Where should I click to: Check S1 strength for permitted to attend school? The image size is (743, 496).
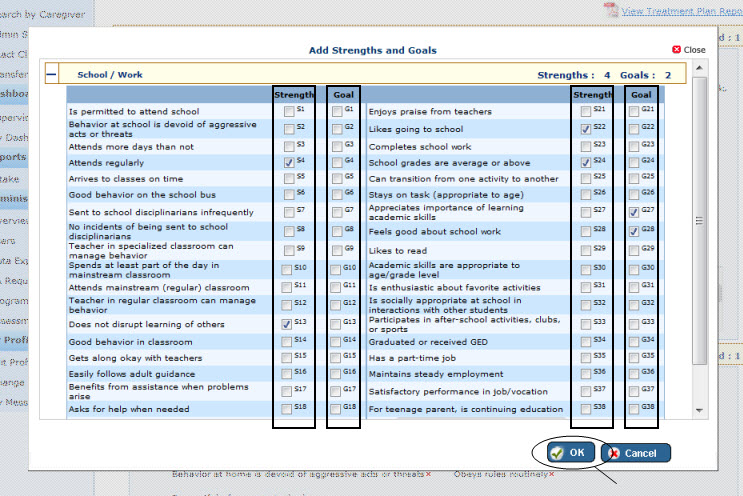click(289, 111)
